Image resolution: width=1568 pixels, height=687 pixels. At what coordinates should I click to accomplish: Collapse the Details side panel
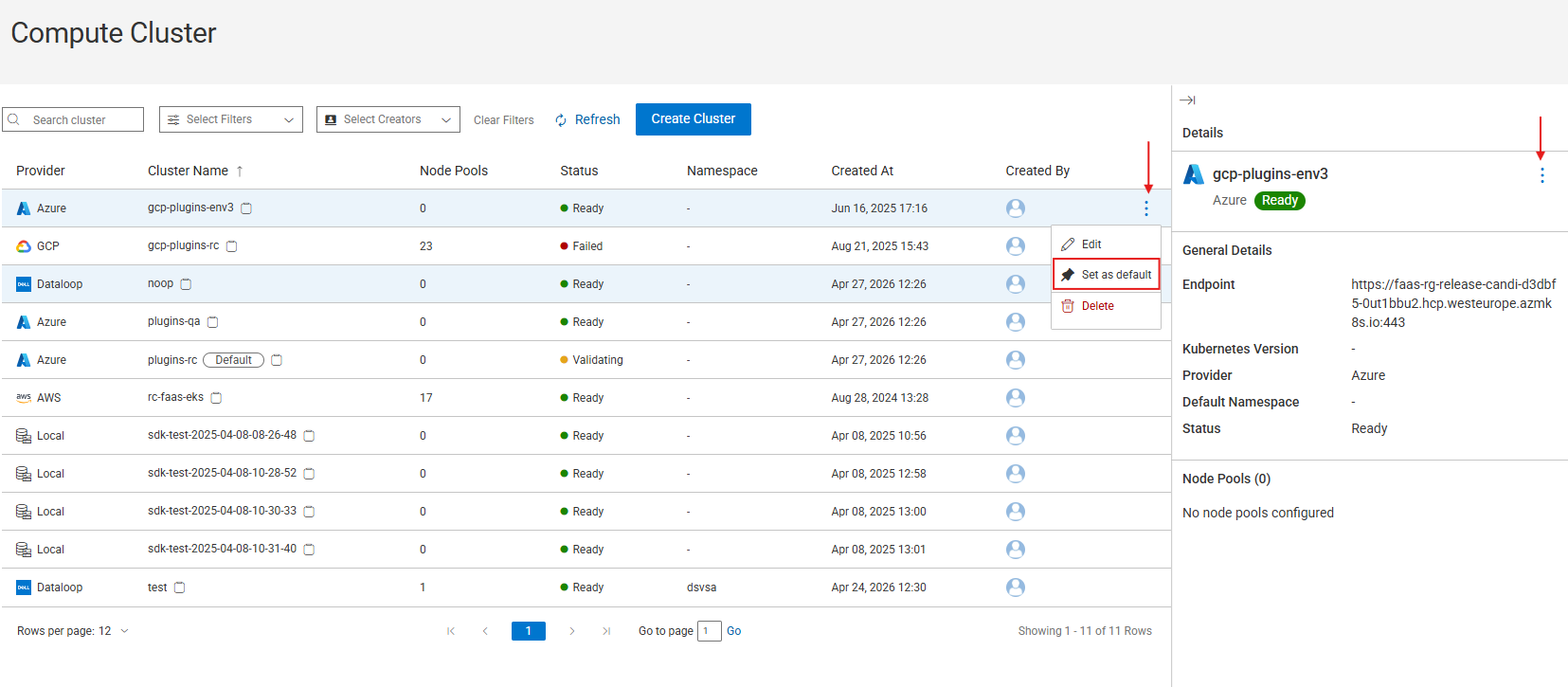tap(1187, 99)
